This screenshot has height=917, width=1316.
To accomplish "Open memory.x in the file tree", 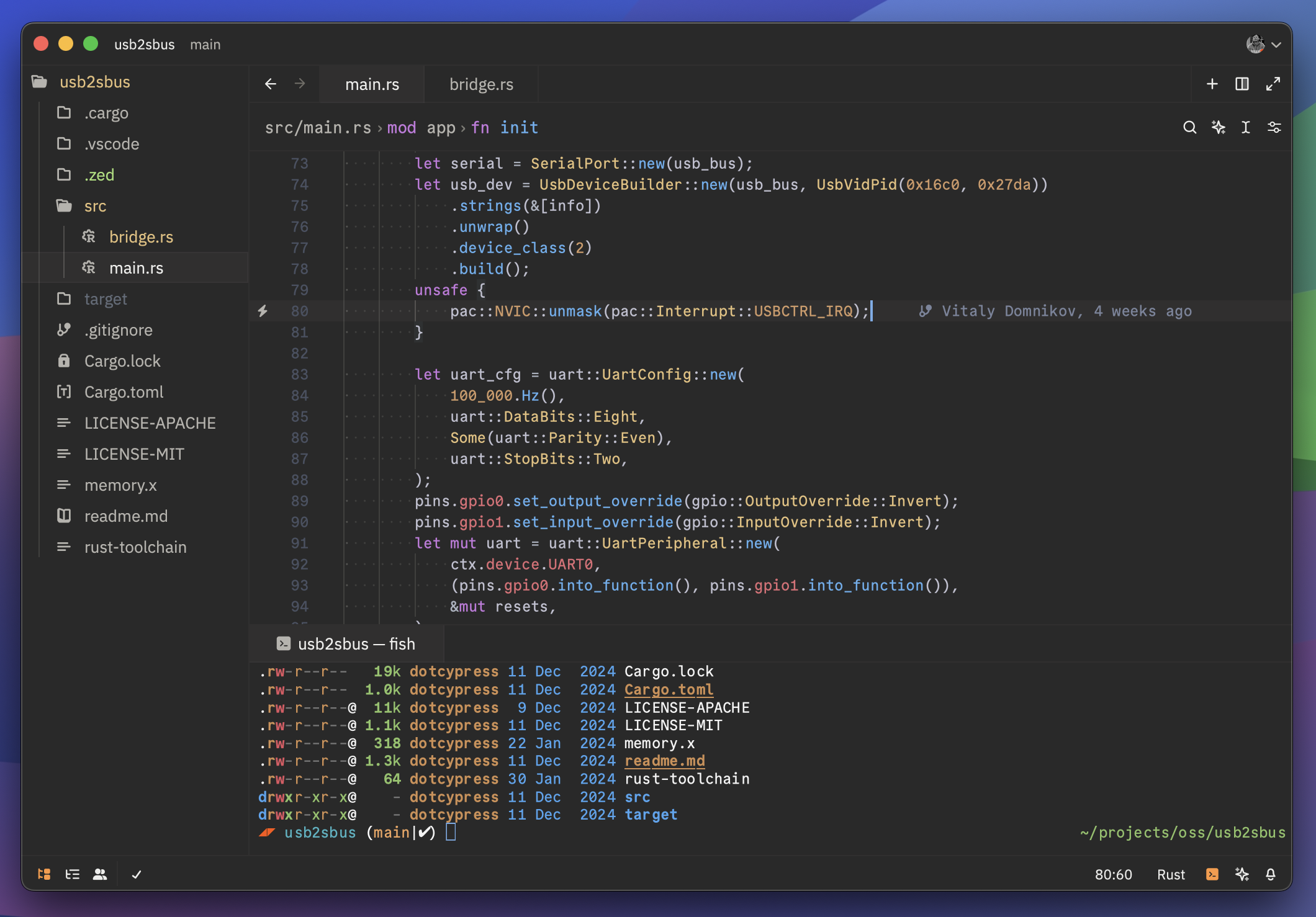I will pyautogui.click(x=135, y=485).
